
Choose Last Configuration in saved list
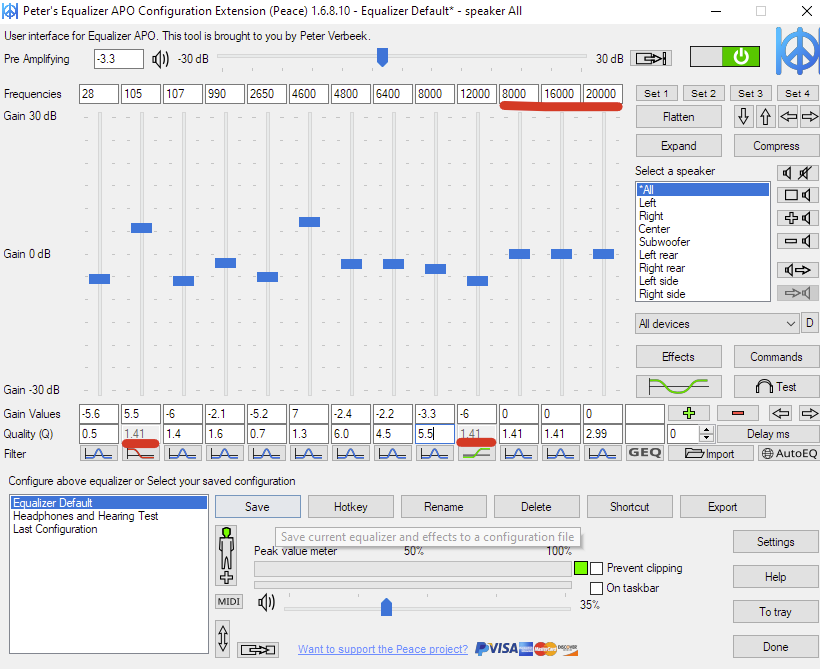point(109,529)
